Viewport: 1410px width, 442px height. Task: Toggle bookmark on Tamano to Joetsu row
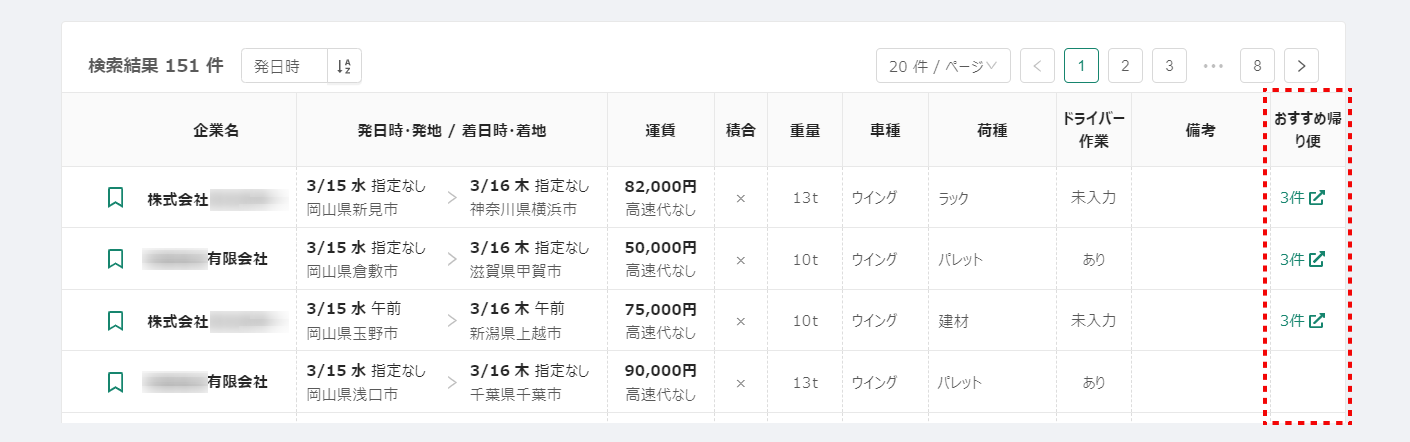click(115, 321)
